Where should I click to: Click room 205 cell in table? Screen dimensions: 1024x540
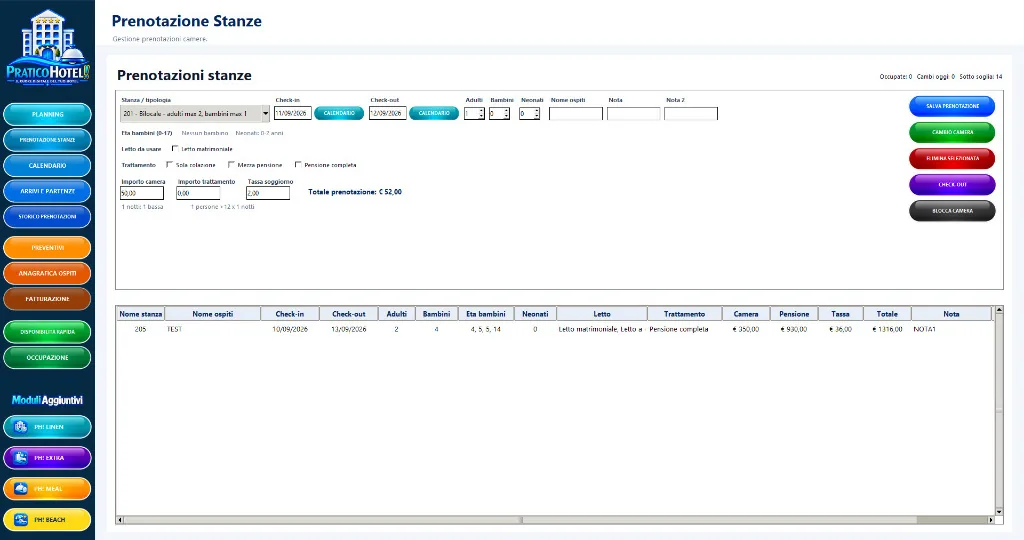pyautogui.click(x=140, y=329)
